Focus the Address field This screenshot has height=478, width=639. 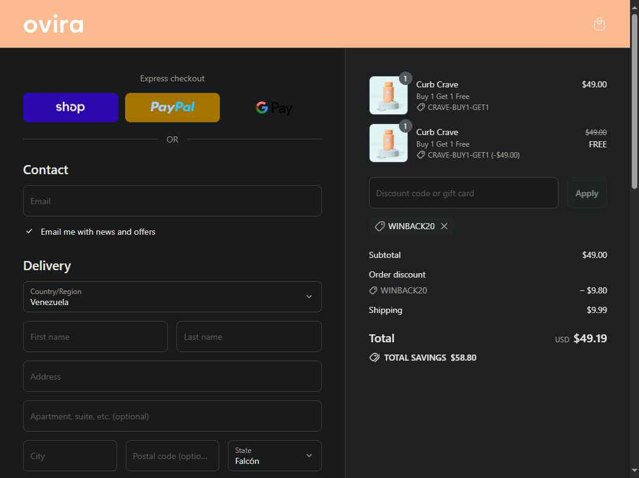[172, 376]
